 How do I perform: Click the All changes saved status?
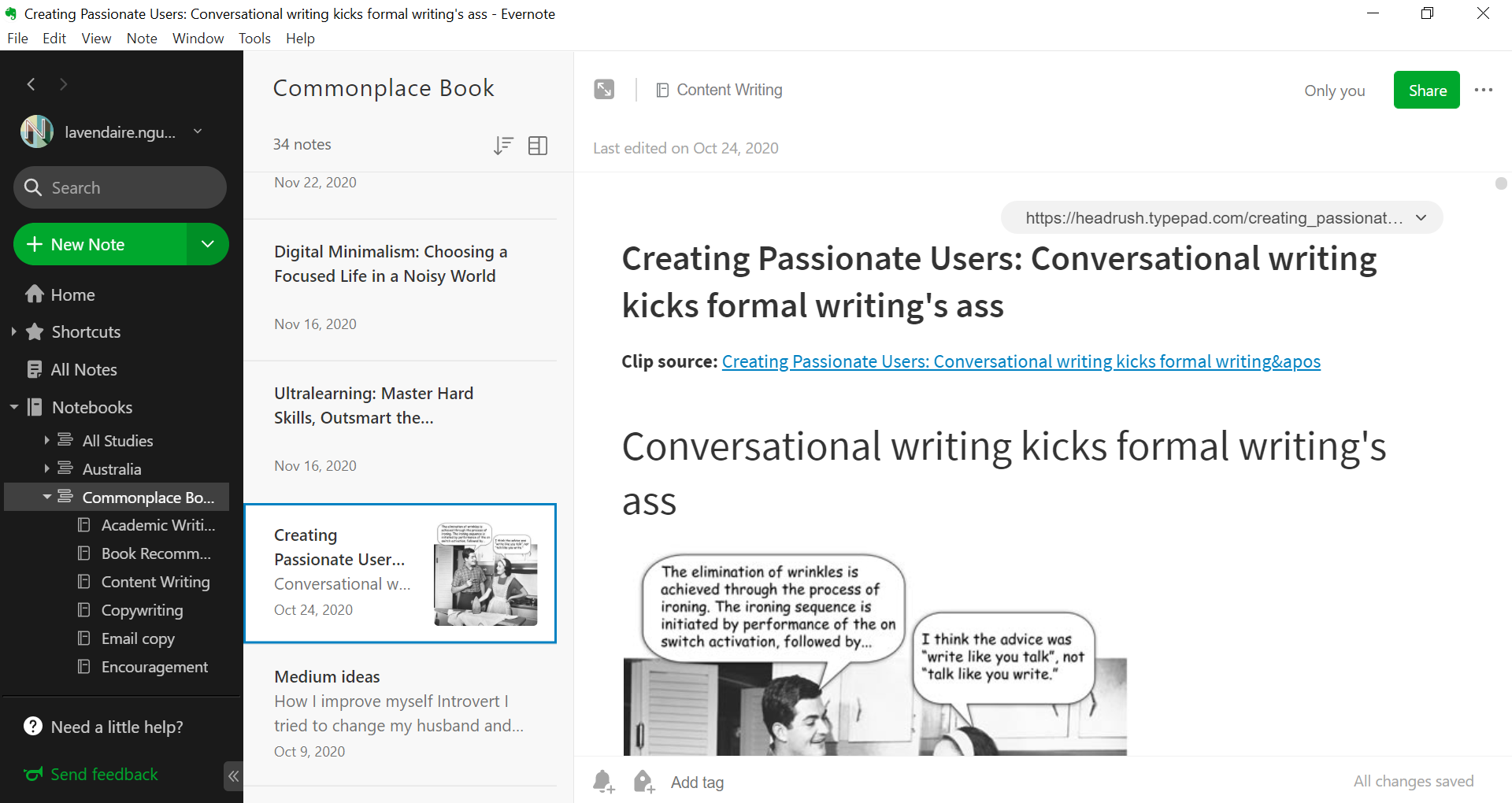(1414, 781)
